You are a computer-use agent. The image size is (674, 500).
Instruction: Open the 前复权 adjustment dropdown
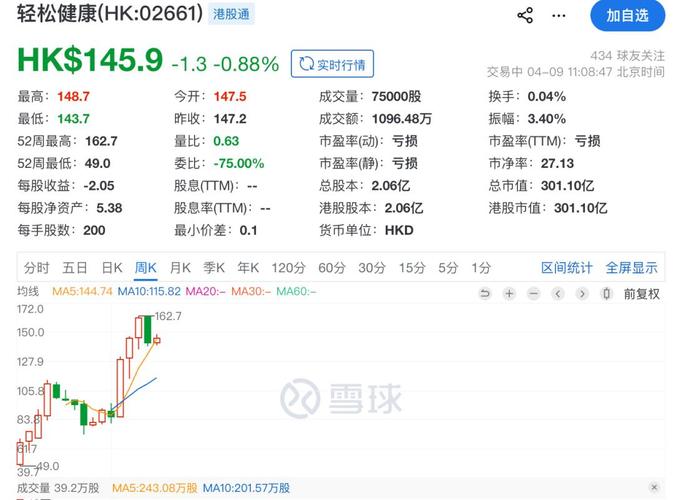[x=641, y=293]
